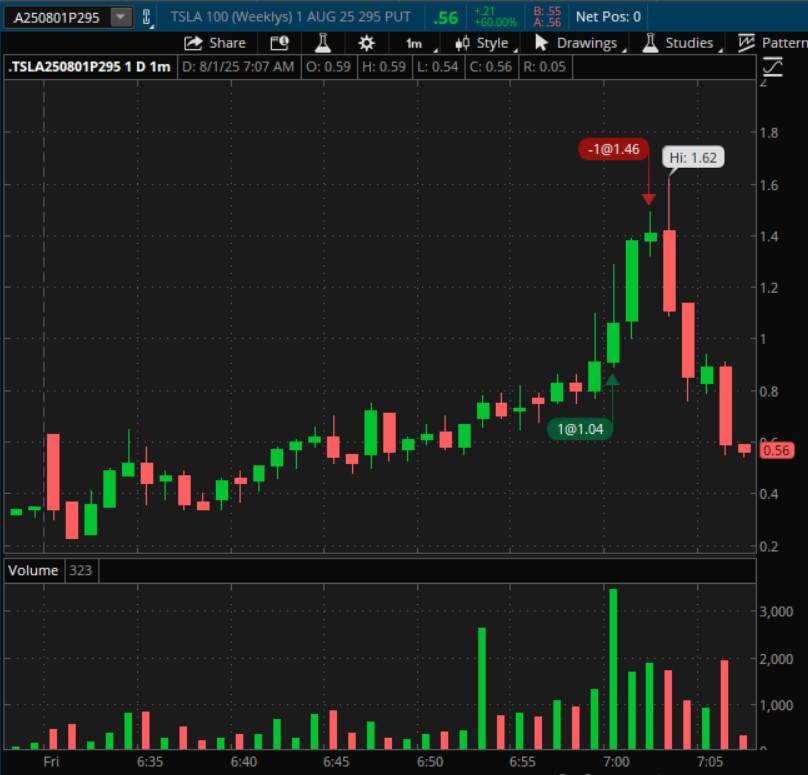Open the Patterns menu

coord(772,43)
